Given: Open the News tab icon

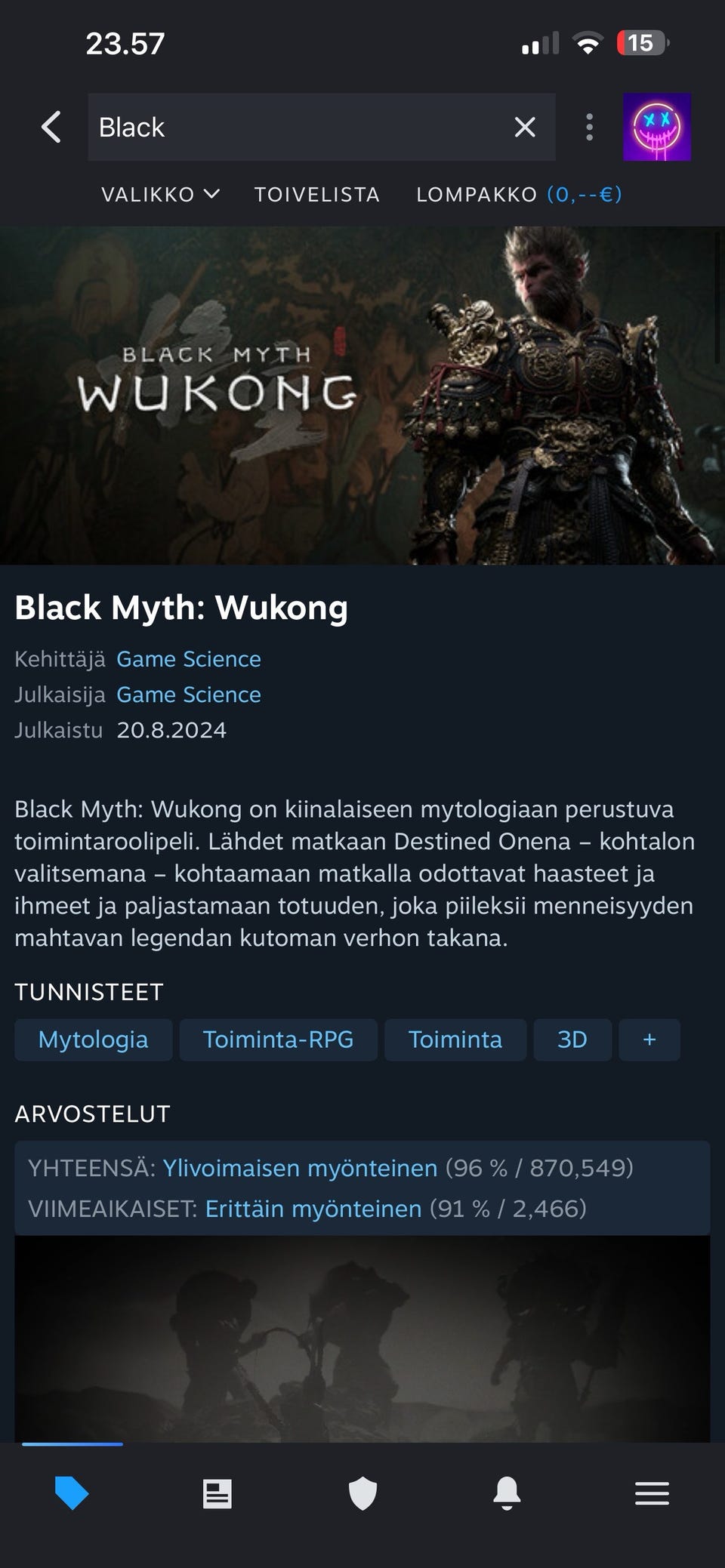Looking at the screenshot, I should [217, 1493].
